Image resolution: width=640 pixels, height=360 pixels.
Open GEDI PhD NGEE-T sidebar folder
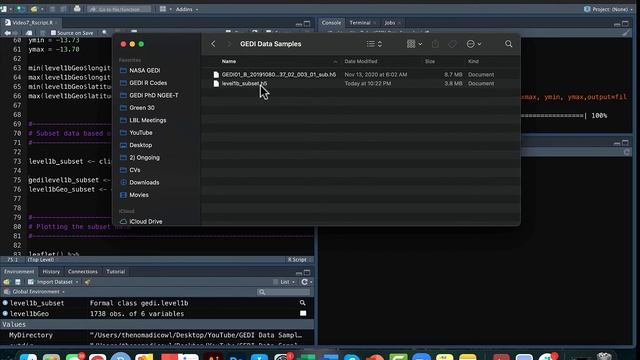click(153, 95)
